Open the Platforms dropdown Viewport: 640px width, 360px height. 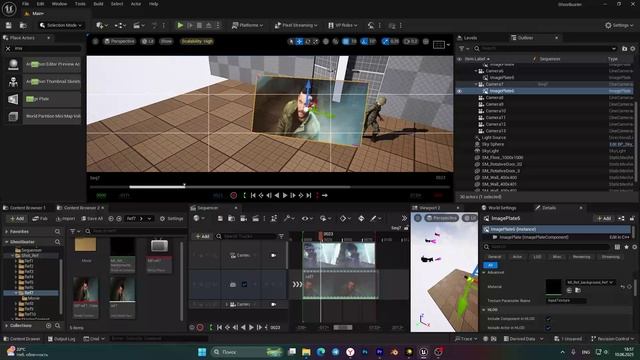pyautogui.click(x=247, y=25)
